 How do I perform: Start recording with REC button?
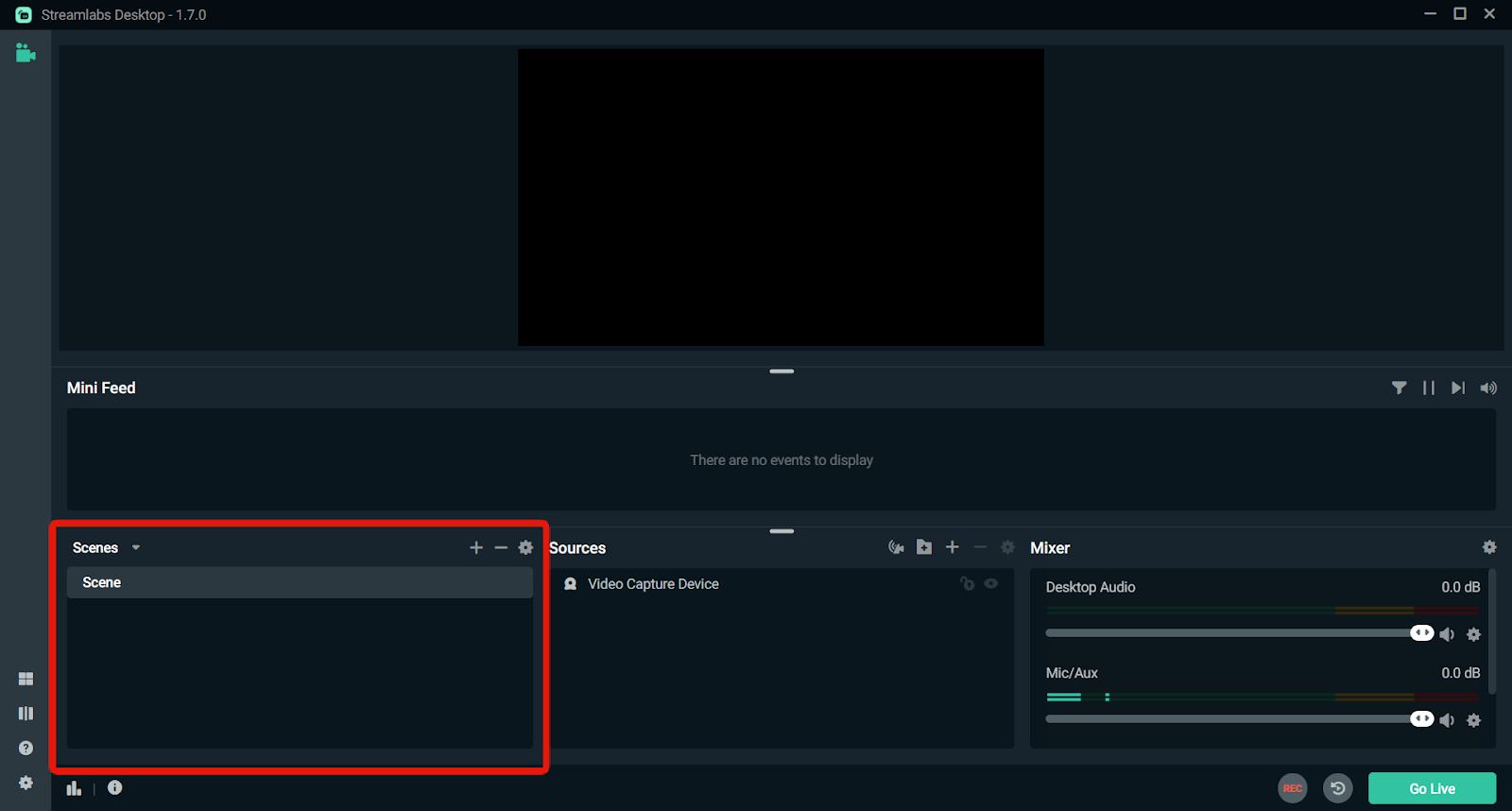coord(1293,788)
